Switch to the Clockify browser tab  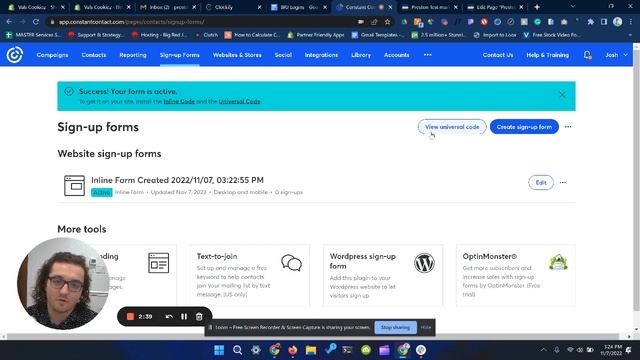click(233, 7)
